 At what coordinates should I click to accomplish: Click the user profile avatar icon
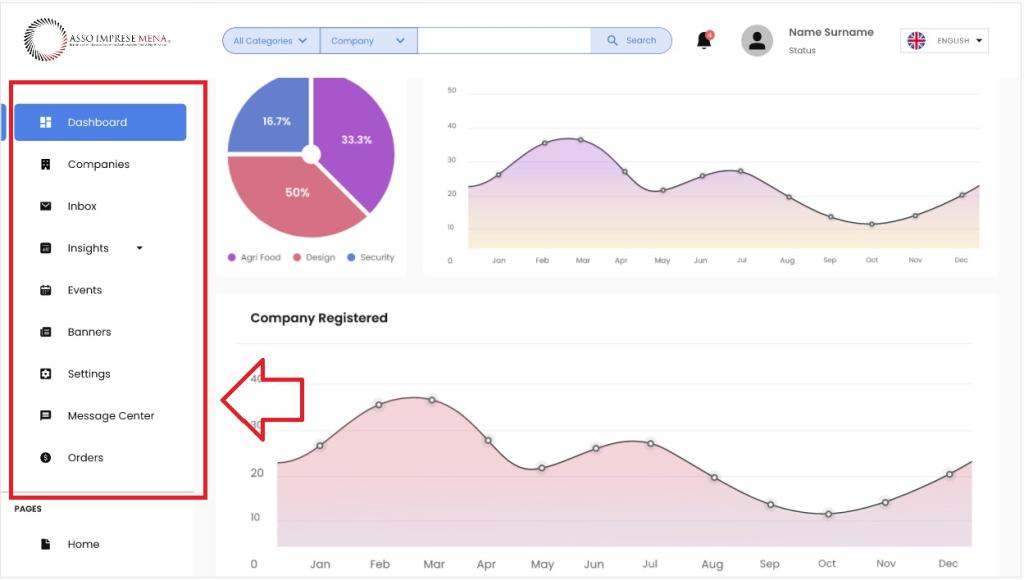757,41
